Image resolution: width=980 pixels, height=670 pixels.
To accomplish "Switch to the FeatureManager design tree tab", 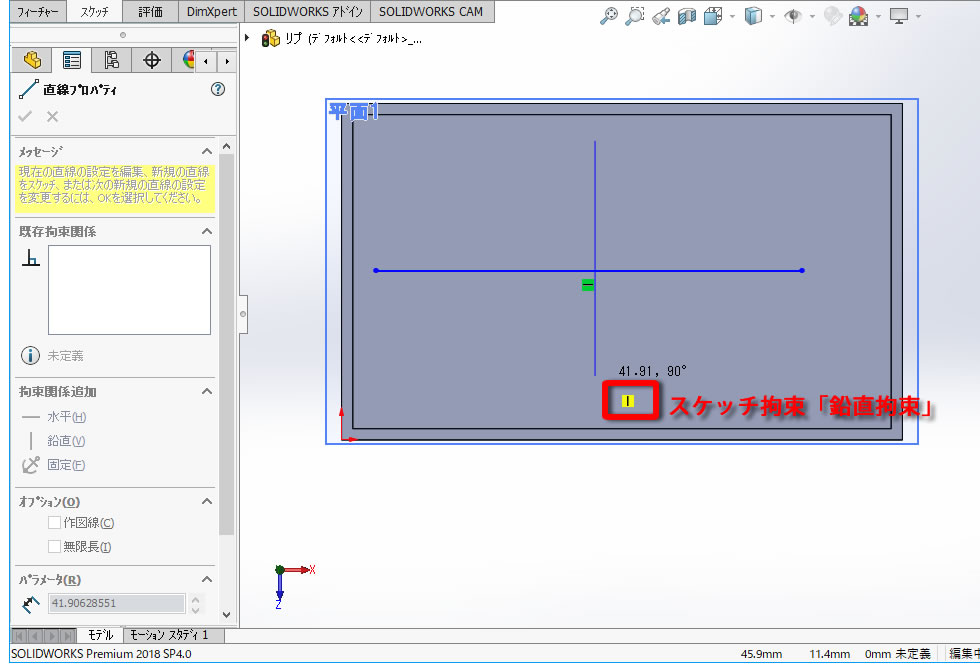I will (32, 60).
